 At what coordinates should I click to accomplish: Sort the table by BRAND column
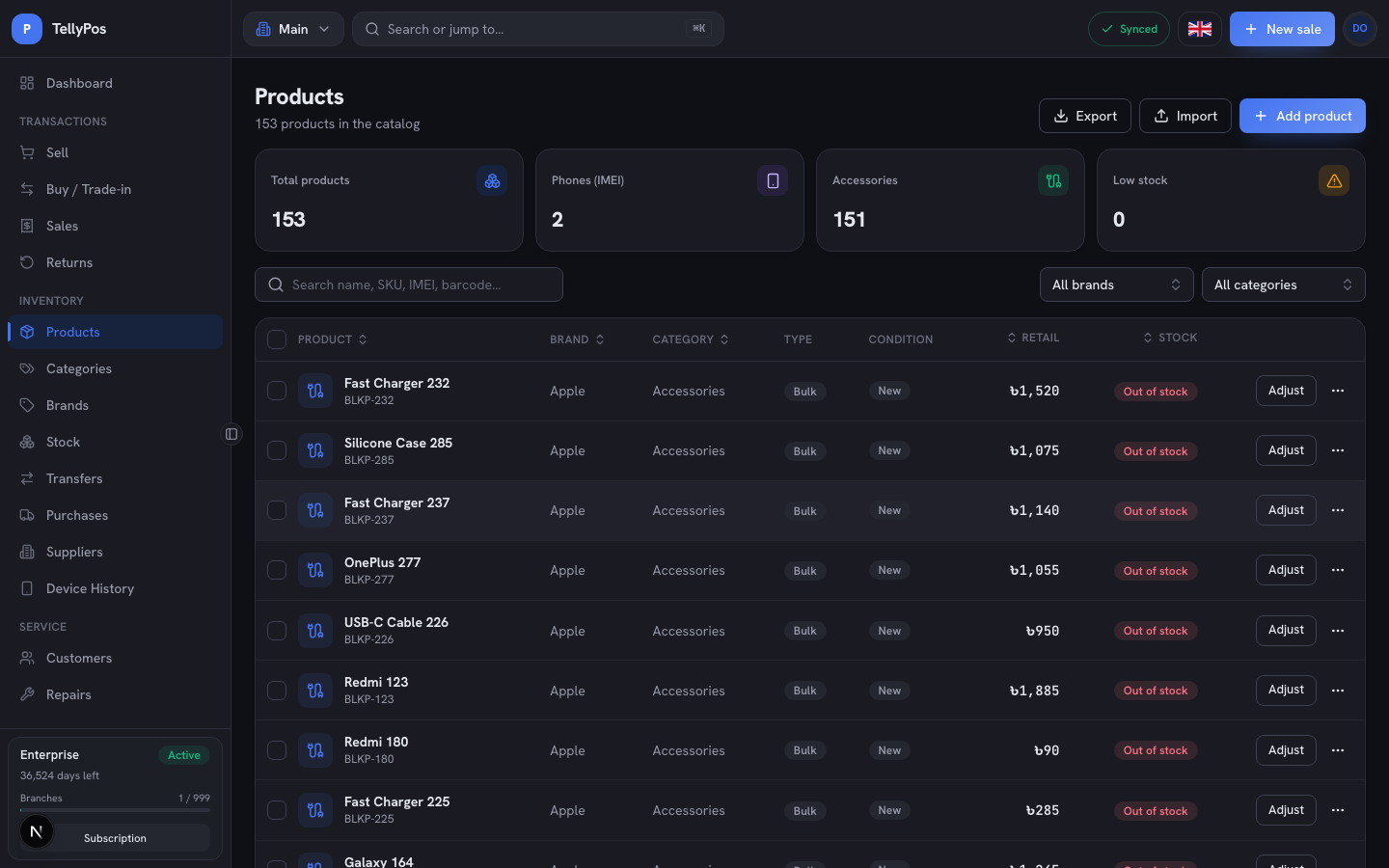point(577,339)
